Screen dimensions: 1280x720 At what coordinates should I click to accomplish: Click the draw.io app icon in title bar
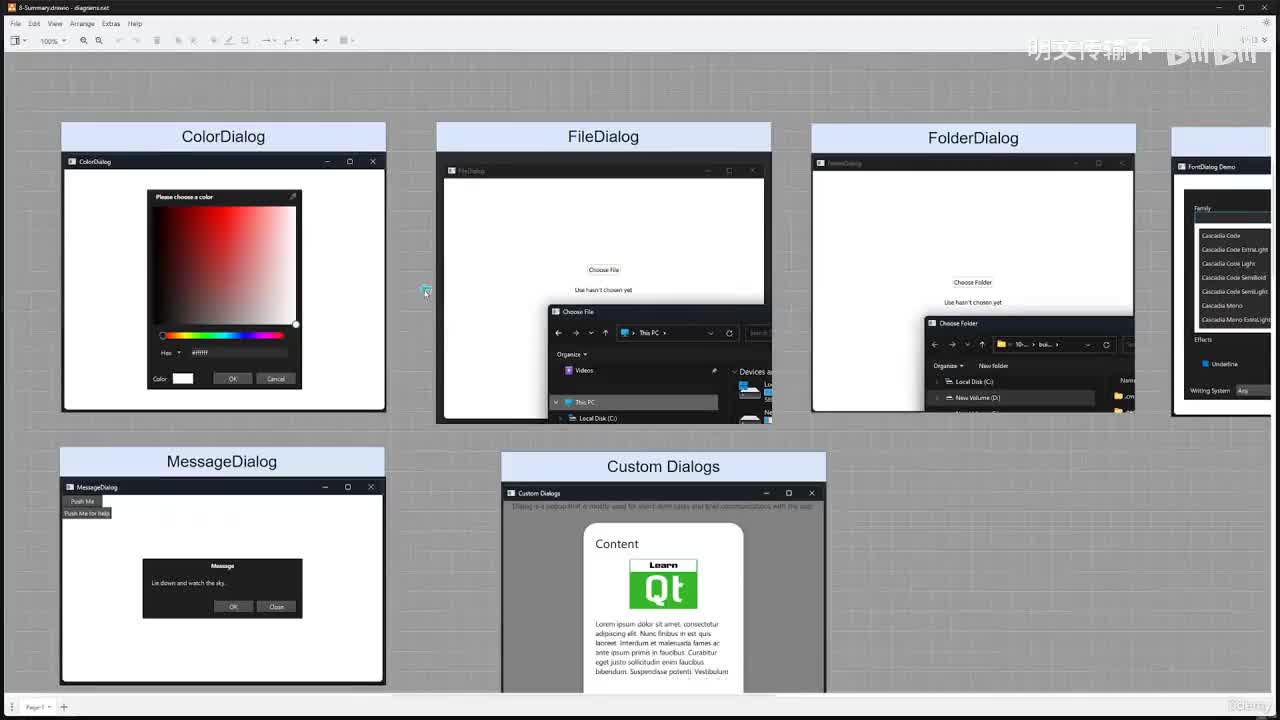click(12, 7)
